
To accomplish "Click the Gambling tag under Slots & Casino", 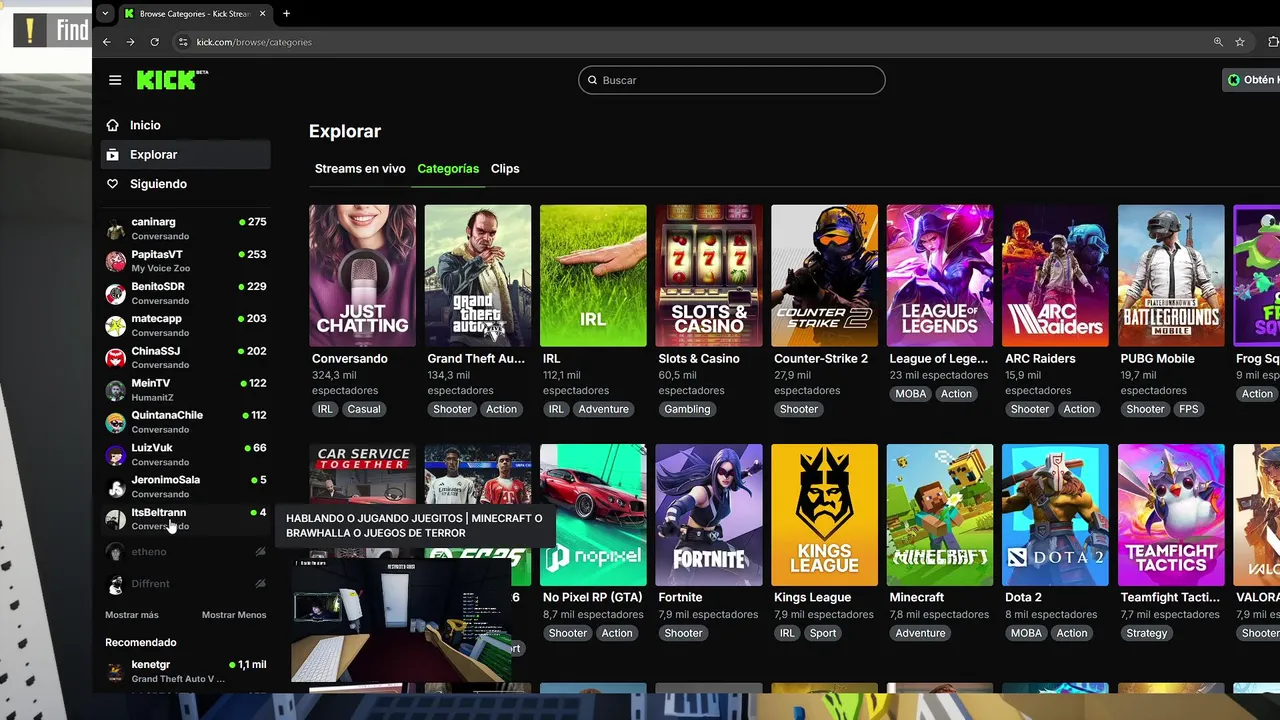I will 688,409.
